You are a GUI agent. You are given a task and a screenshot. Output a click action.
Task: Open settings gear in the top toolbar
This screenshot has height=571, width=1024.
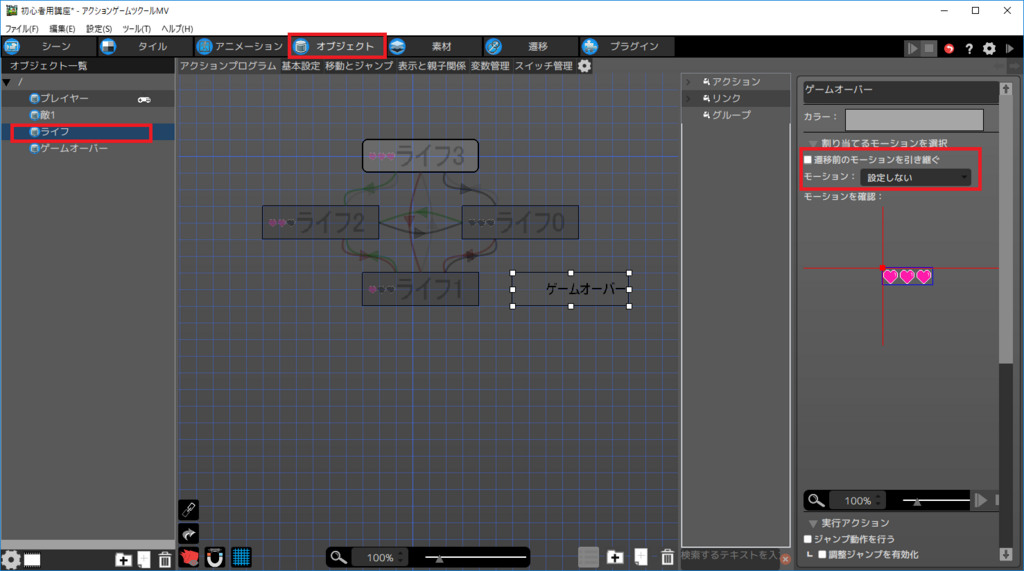[989, 48]
